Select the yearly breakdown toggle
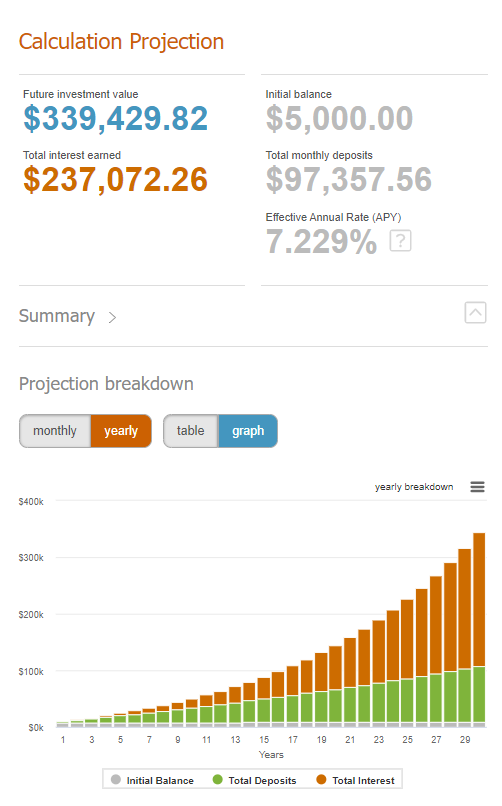Screen dimensions: 502x806 [x=121, y=431]
